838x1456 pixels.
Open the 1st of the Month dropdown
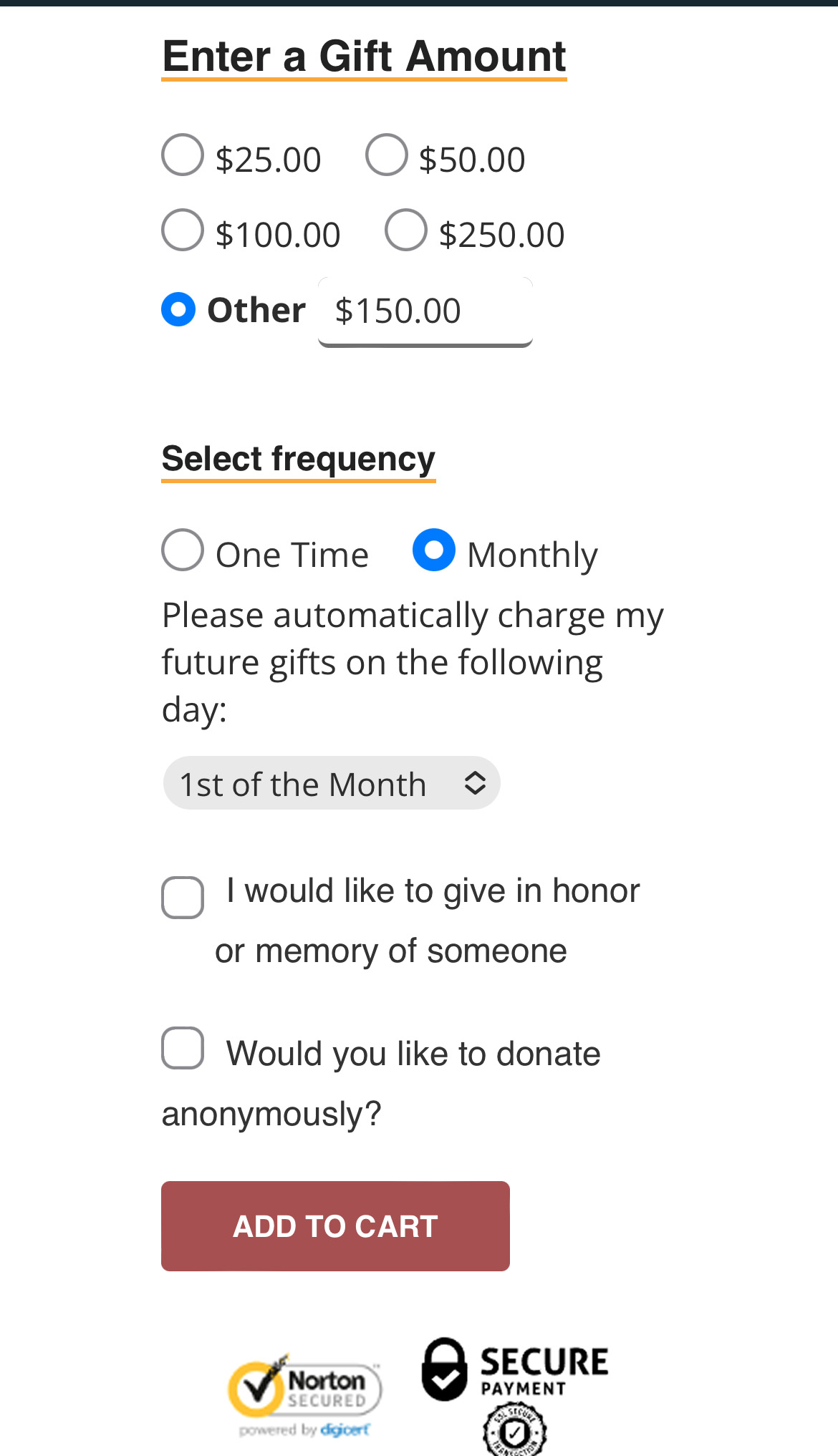pos(332,783)
